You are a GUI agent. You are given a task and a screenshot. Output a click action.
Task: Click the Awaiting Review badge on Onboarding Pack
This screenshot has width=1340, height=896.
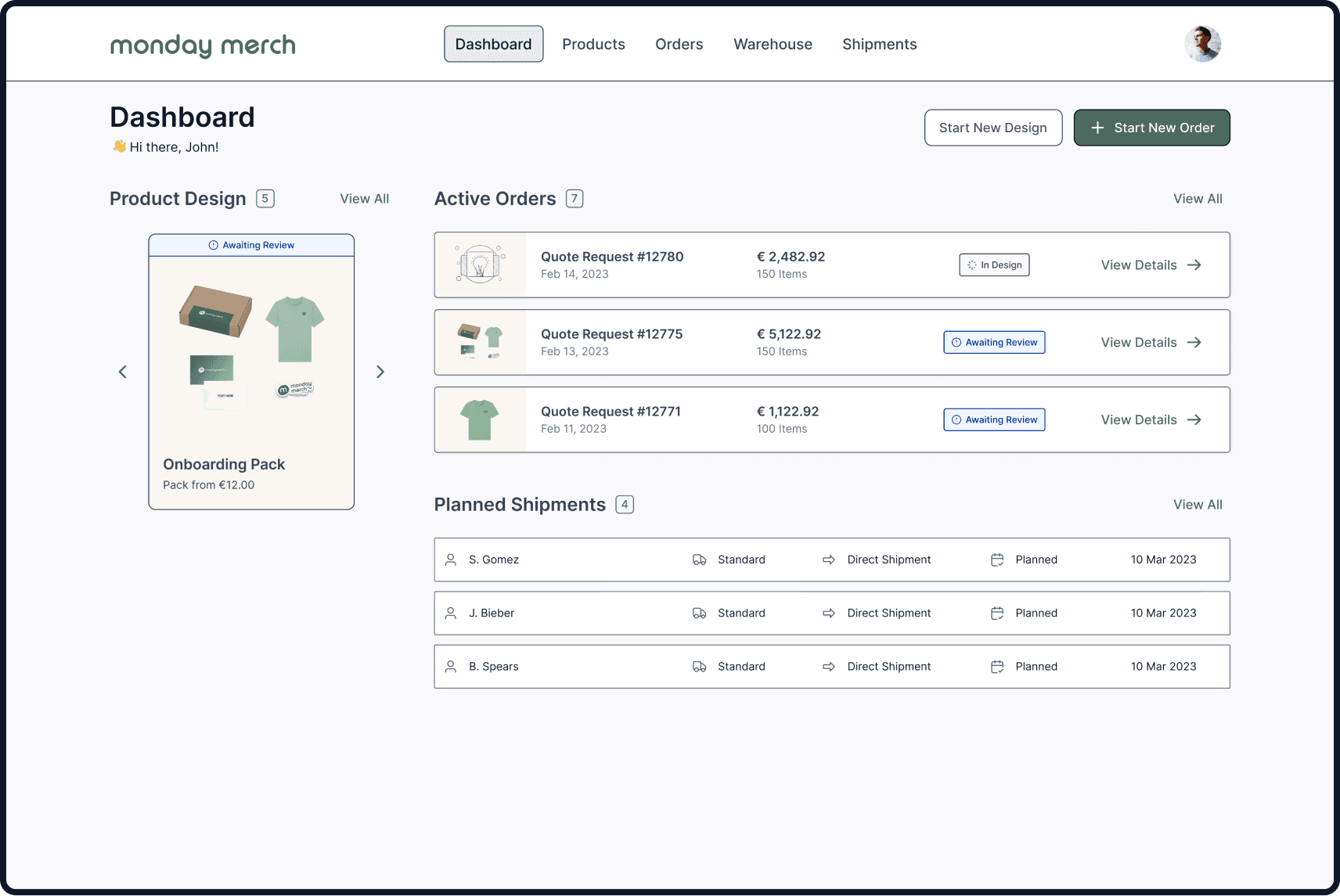point(251,245)
